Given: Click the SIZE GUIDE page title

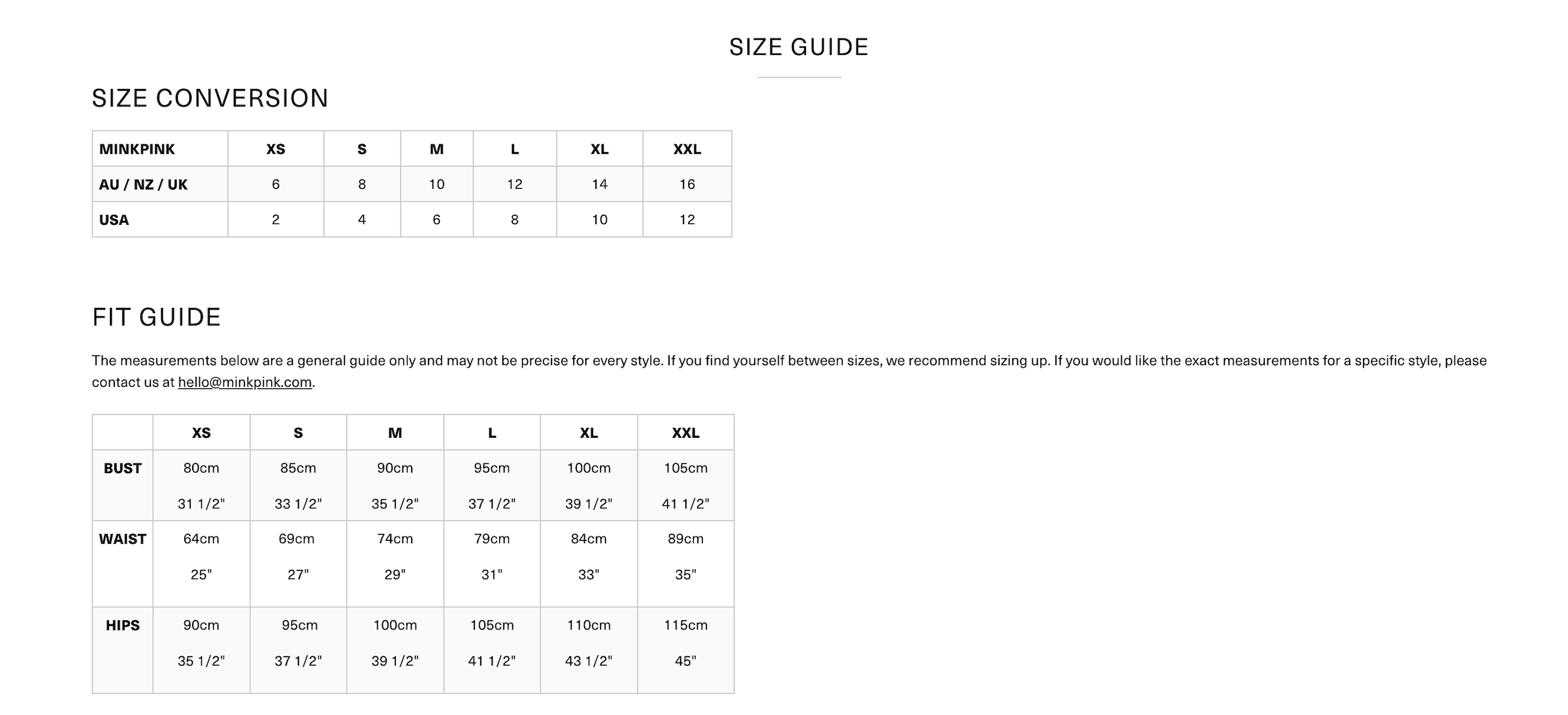Looking at the screenshot, I should [x=798, y=47].
